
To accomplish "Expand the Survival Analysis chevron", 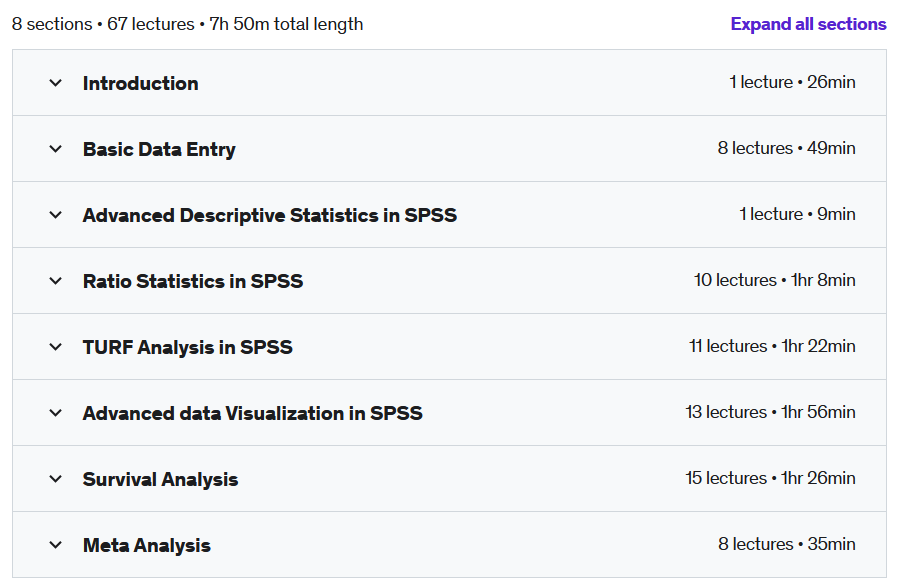I will (x=56, y=479).
